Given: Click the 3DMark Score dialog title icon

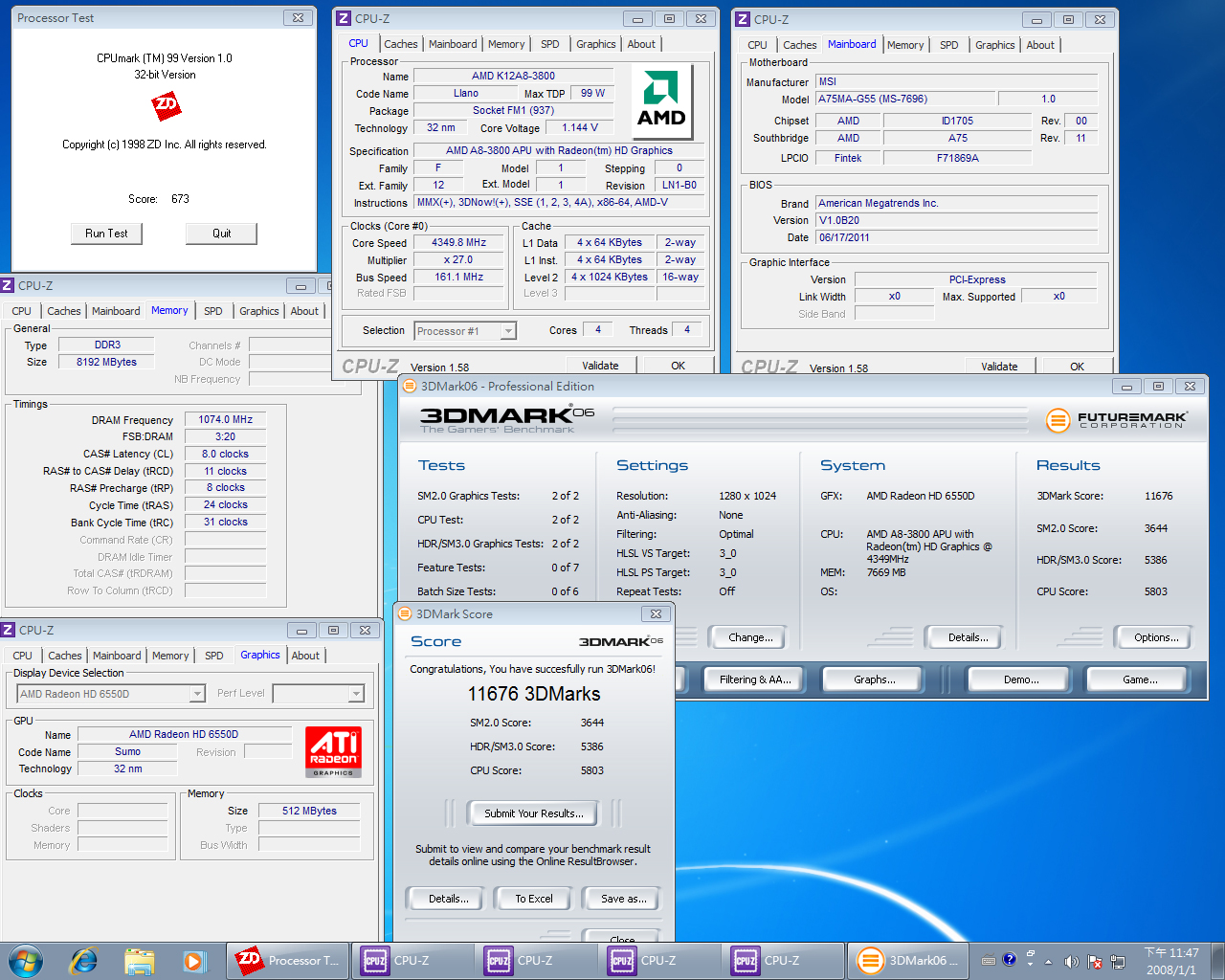Looking at the screenshot, I should pos(405,613).
